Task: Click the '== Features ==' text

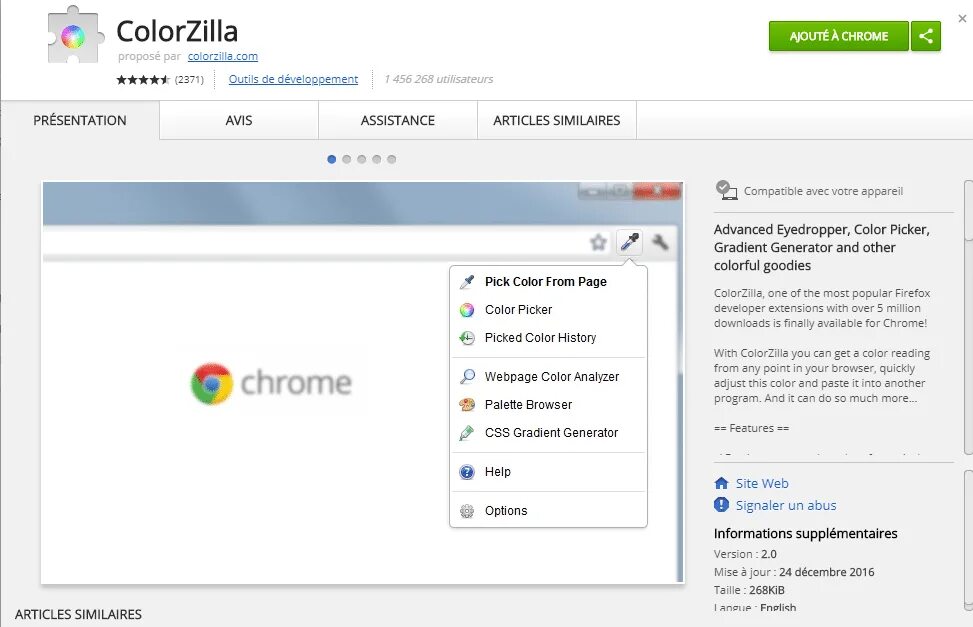Action: pyautogui.click(x=751, y=428)
